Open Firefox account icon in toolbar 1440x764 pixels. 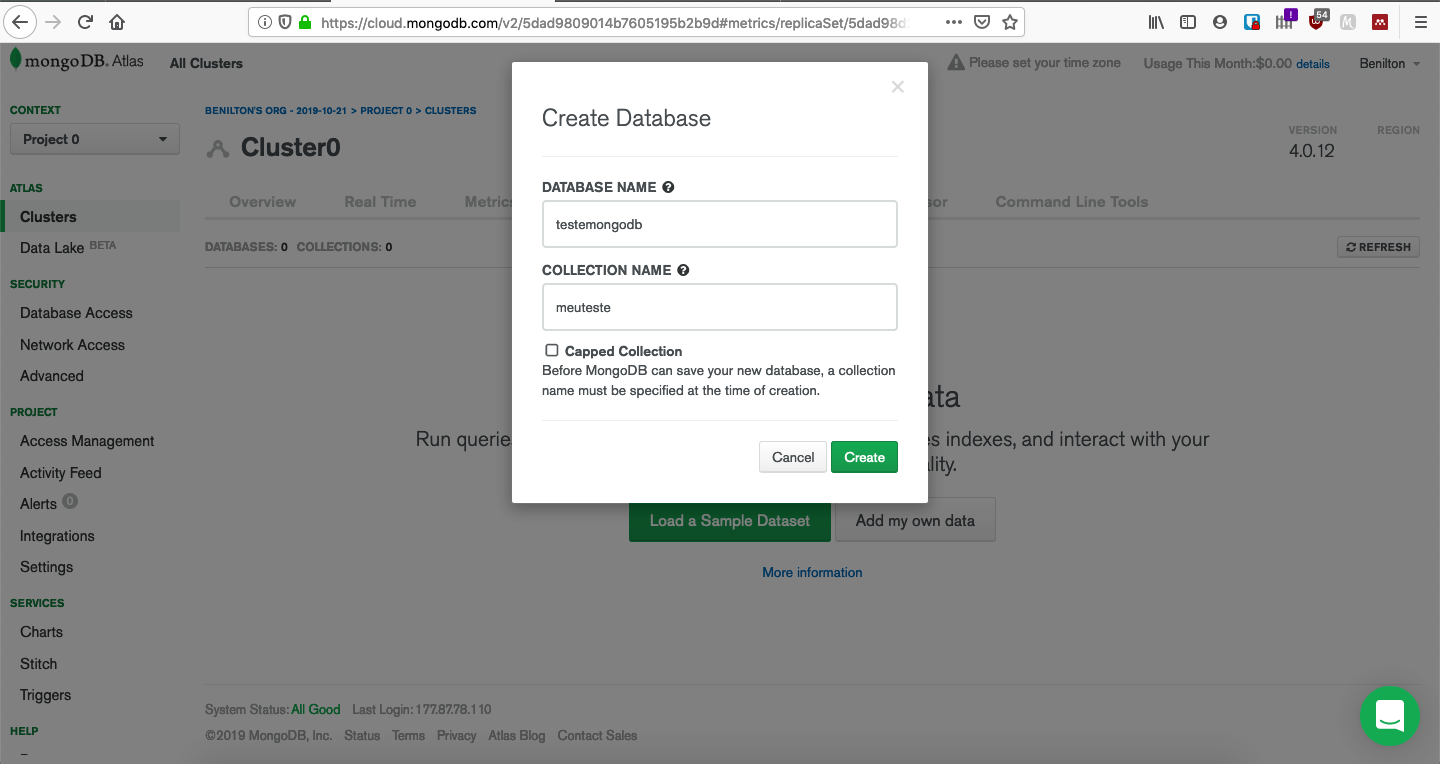1220,21
